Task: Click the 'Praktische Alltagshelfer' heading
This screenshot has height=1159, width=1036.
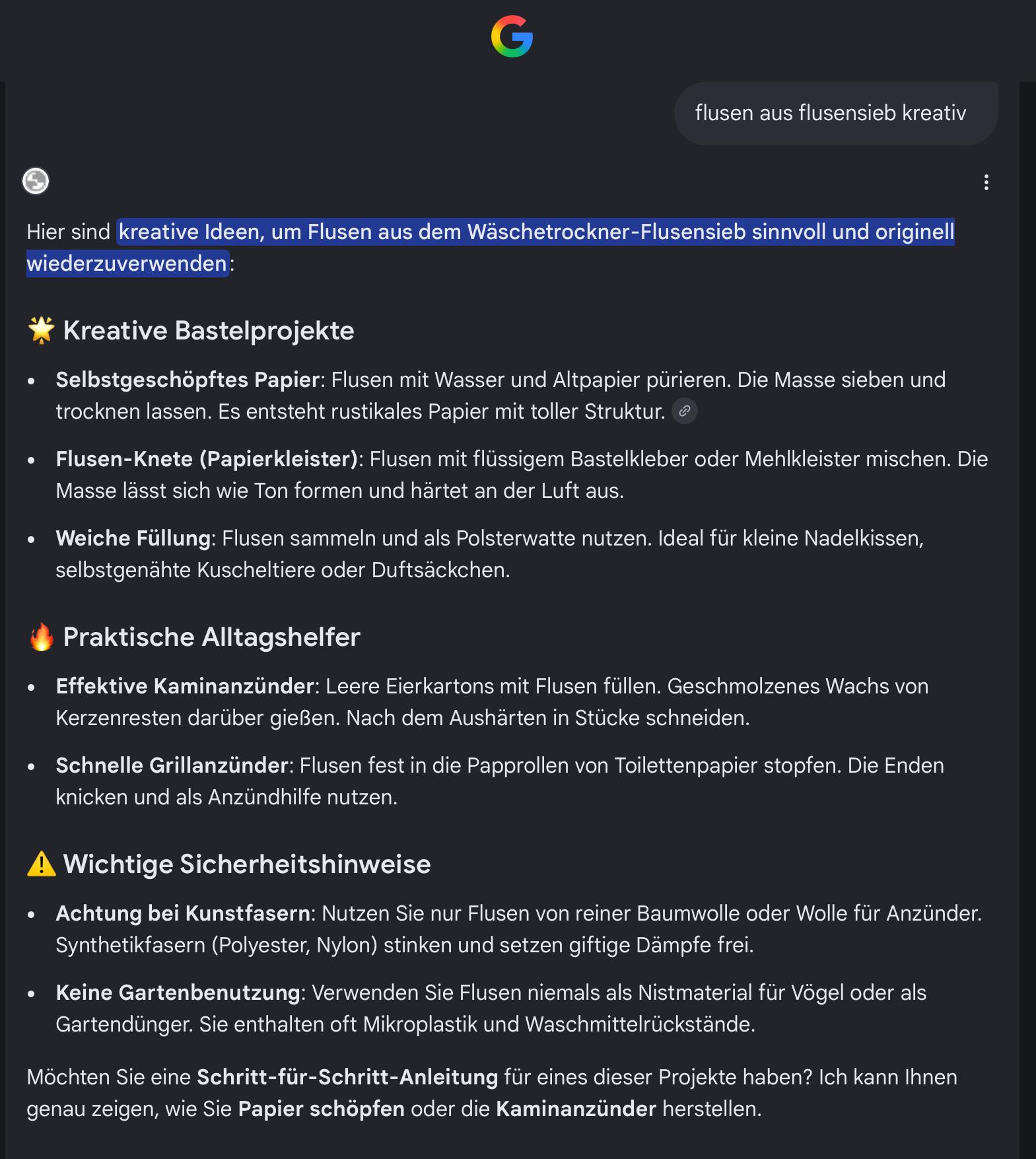Action: 211,637
